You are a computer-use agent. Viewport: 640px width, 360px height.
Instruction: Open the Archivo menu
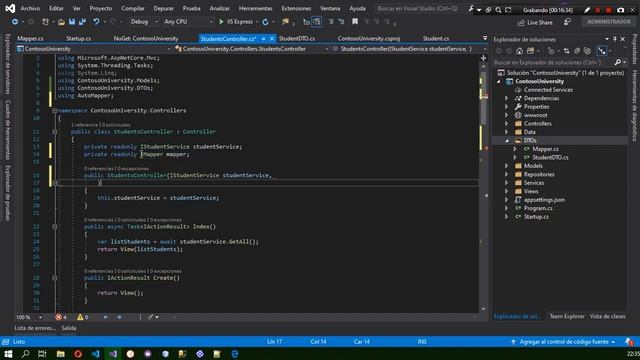click(30, 8)
